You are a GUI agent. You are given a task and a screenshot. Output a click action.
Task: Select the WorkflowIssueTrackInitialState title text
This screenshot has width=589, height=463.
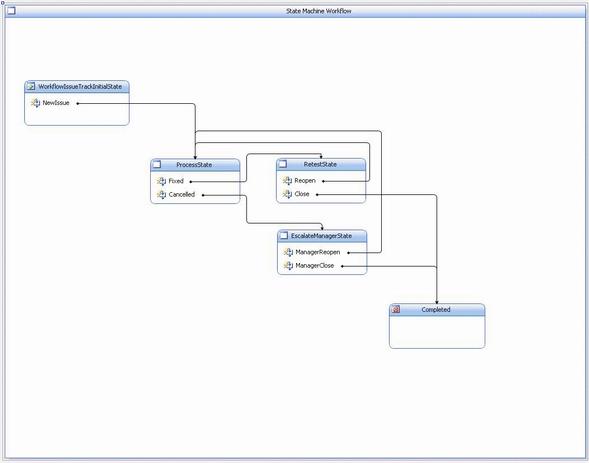(80, 86)
